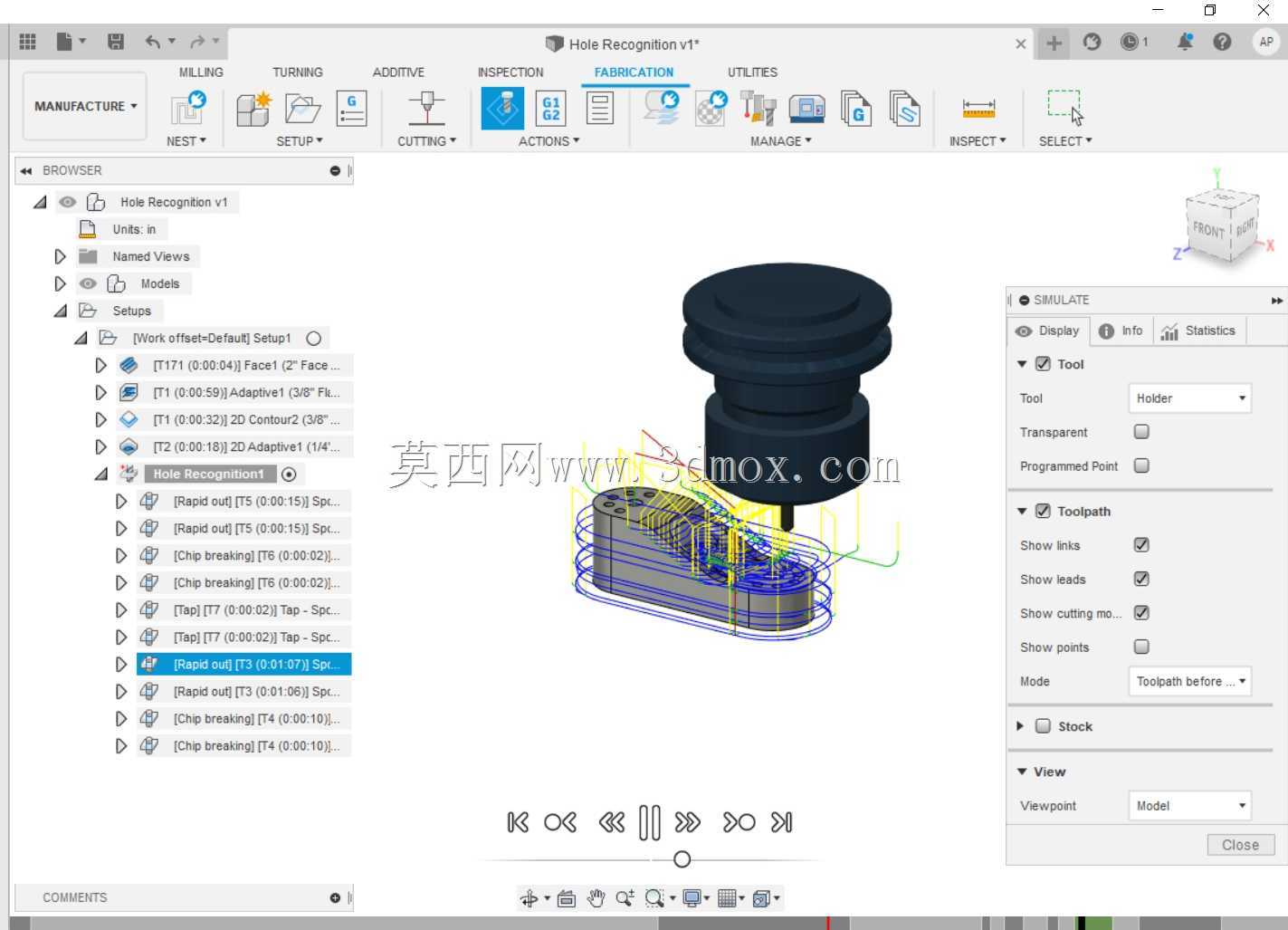Click the Generate toolpath icon in Manage
Viewport: 1288px width, 930px height.
coord(662,108)
